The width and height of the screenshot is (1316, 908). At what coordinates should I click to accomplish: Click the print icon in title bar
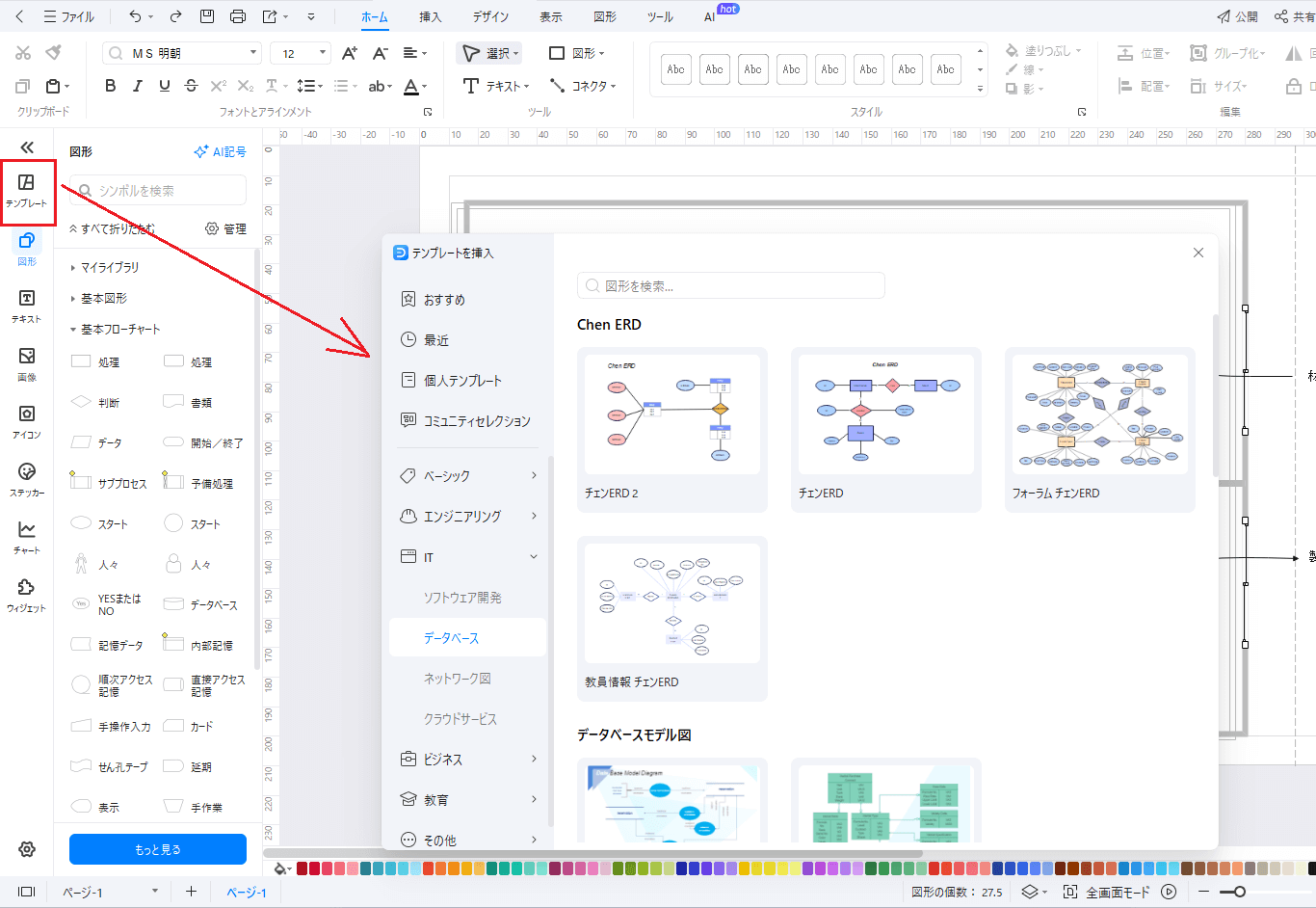pyautogui.click(x=238, y=16)
